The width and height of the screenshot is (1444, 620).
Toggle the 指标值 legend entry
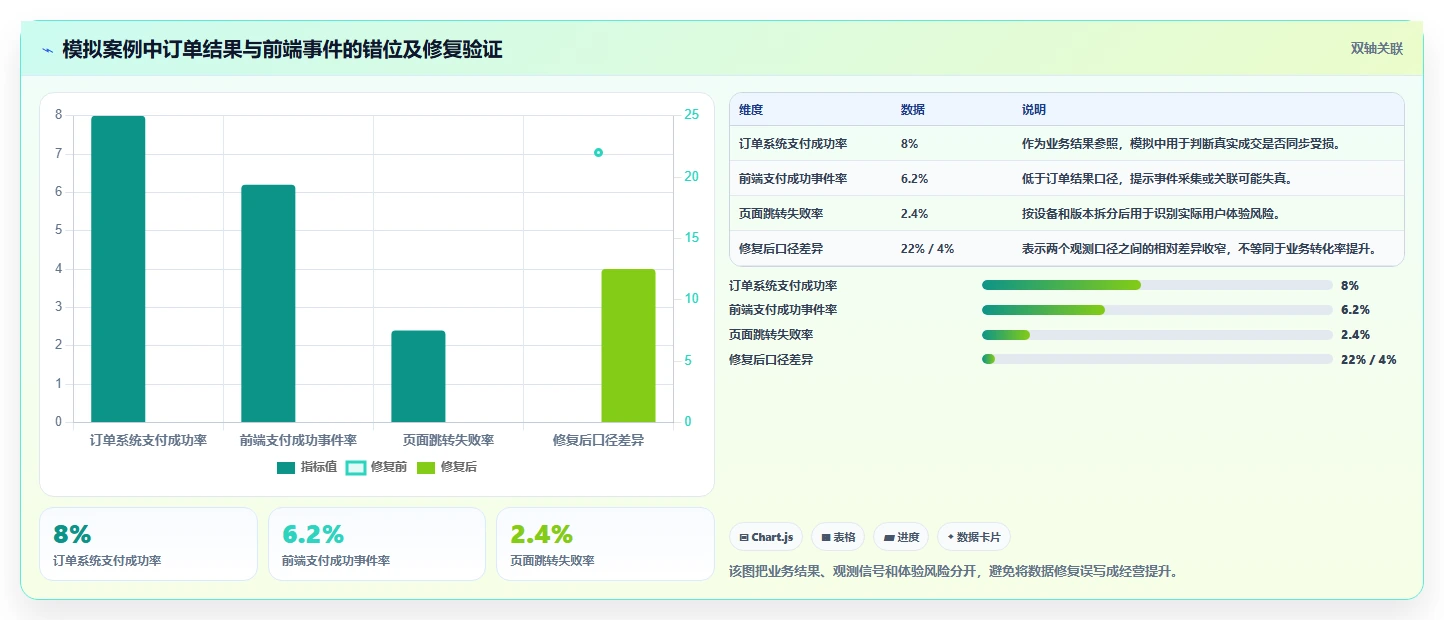(x=307, y=467)
